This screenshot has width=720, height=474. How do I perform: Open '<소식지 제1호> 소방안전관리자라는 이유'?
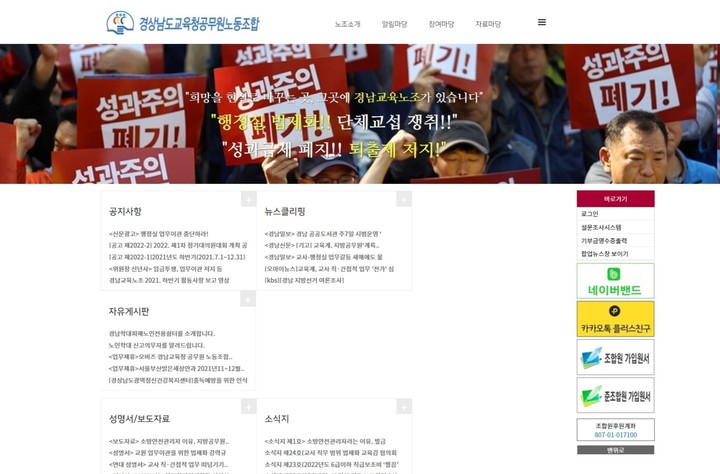(325, 441)
